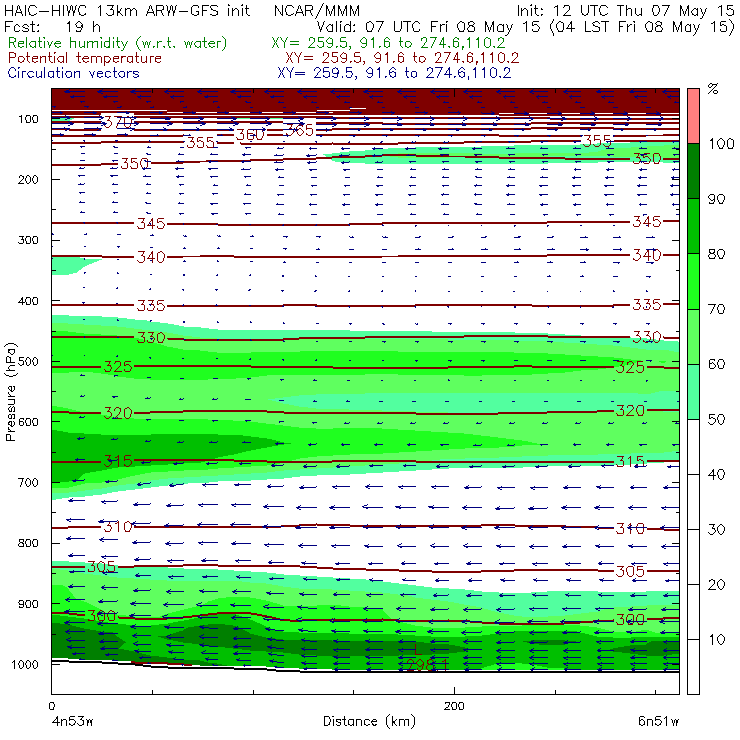
Task: Click the red XY= 259.5, 91.6 coordinates line
Action: click(402, 58)
